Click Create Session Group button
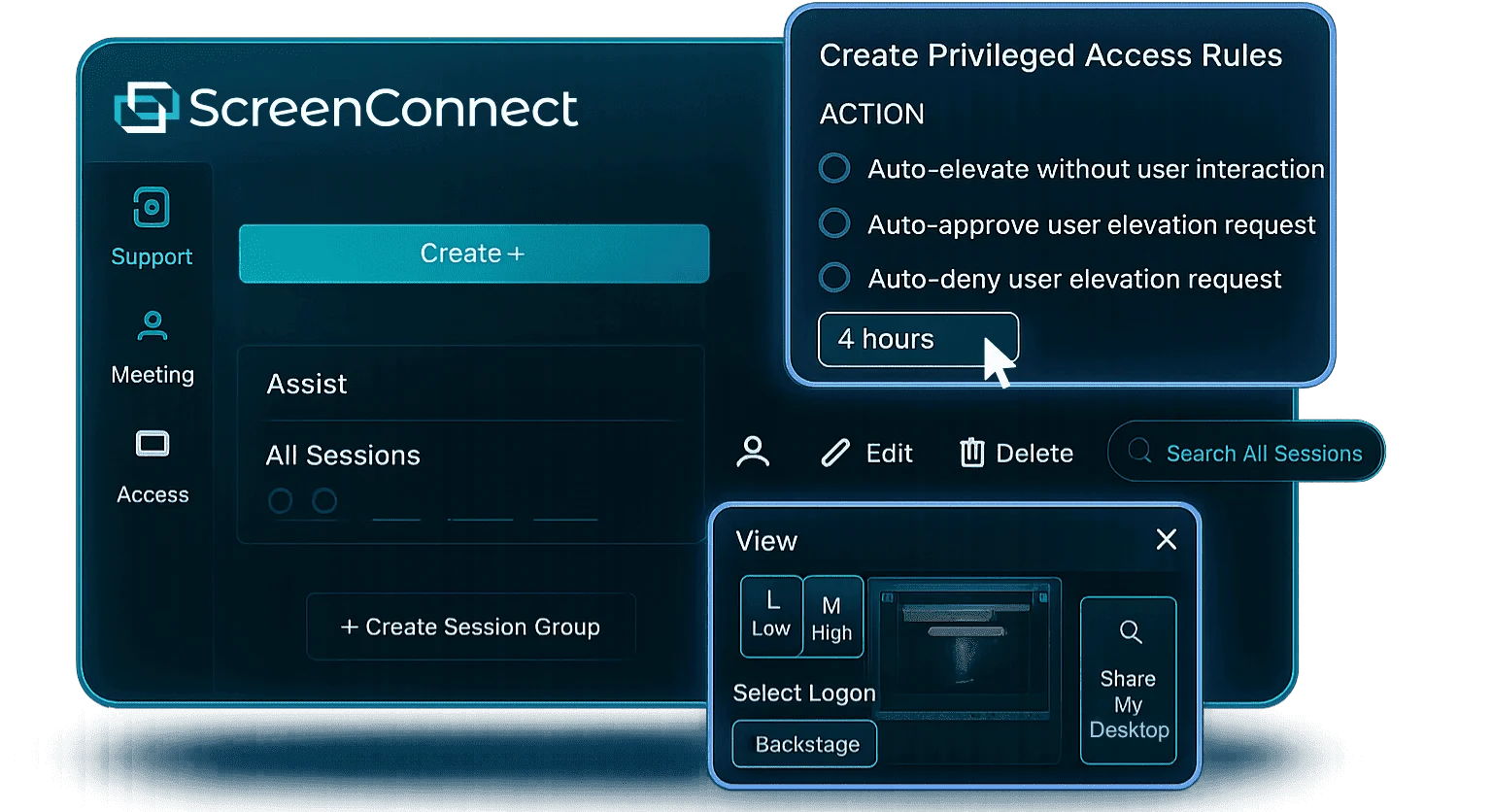This screenshot has height=812, width=1492. 471,626
